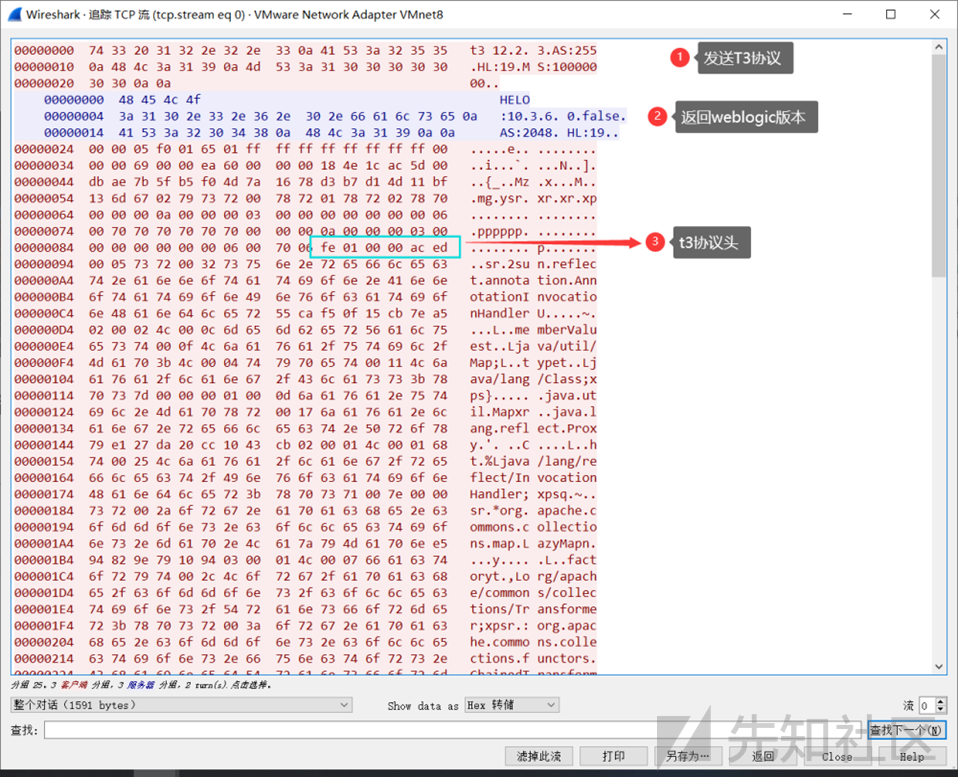The height and width of the screenshot is (777, 958).
Task: Click the offset 00000084 row label
Action: [x=44, y=247]
